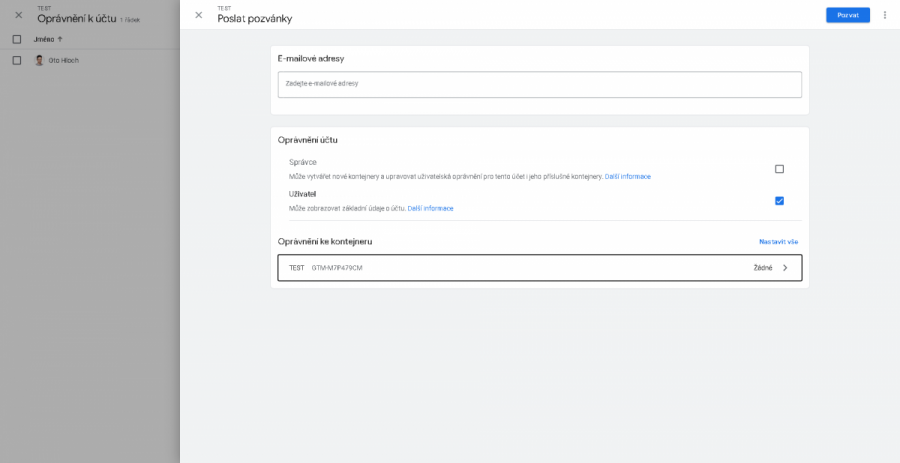The width and height of the screenshot is (900, 463).
Task: Click the Oprávnění k účtu title
Action: tap(77, 18)
